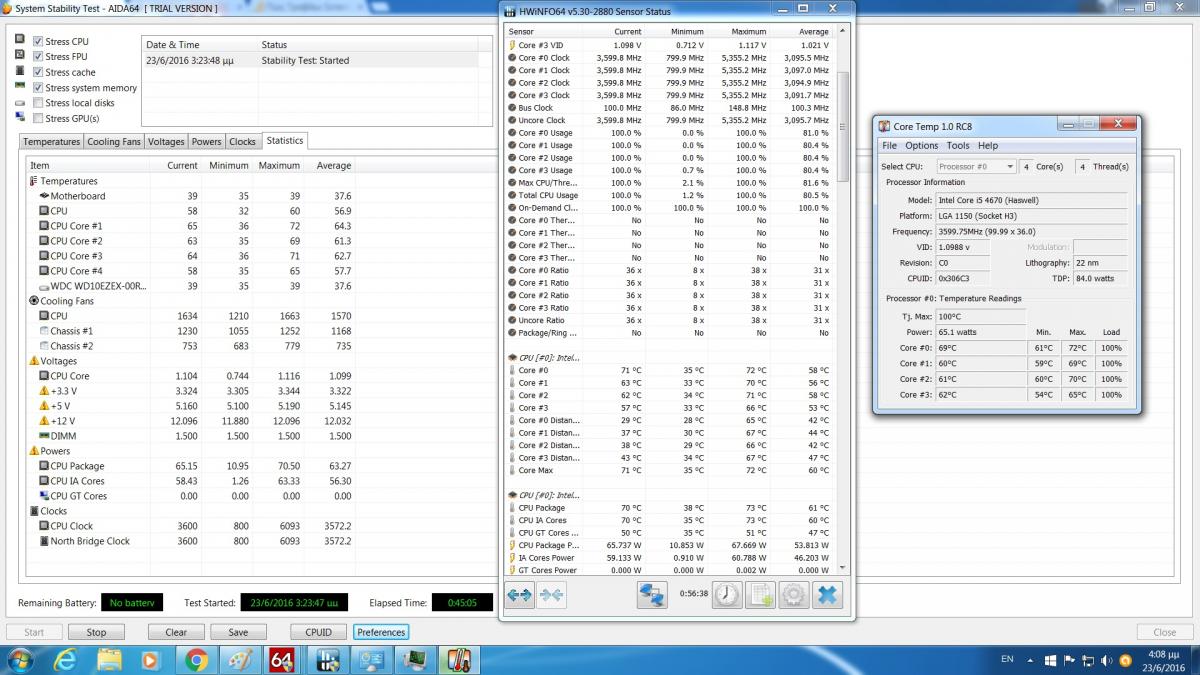Enable Stress GPU(s) checkbox

38,118
